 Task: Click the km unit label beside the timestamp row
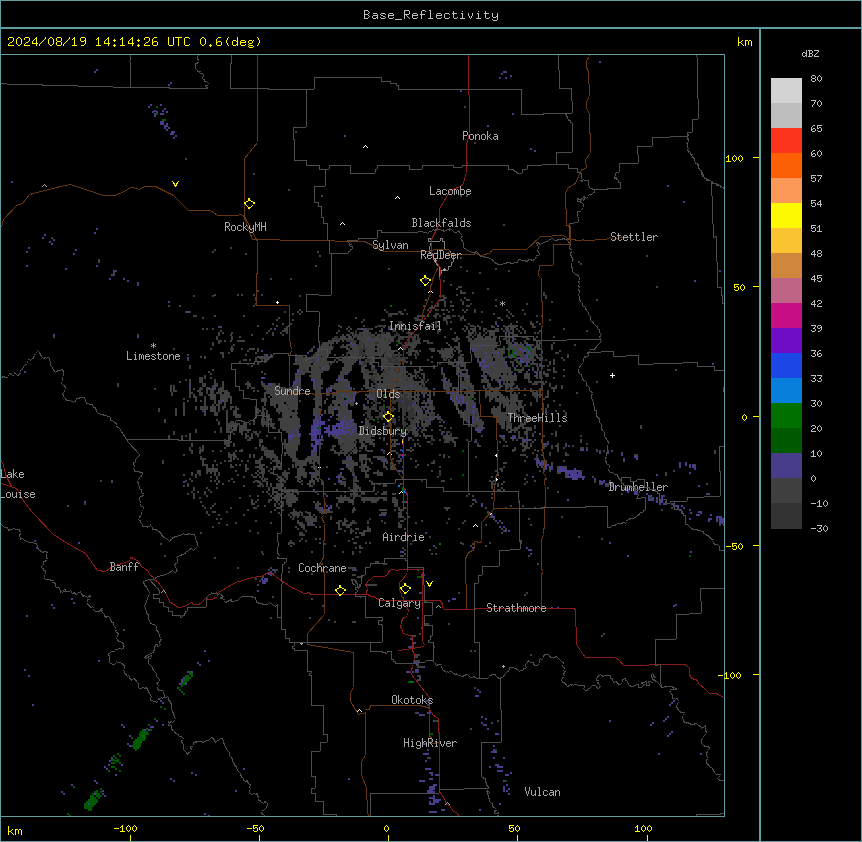pos(745,42)
